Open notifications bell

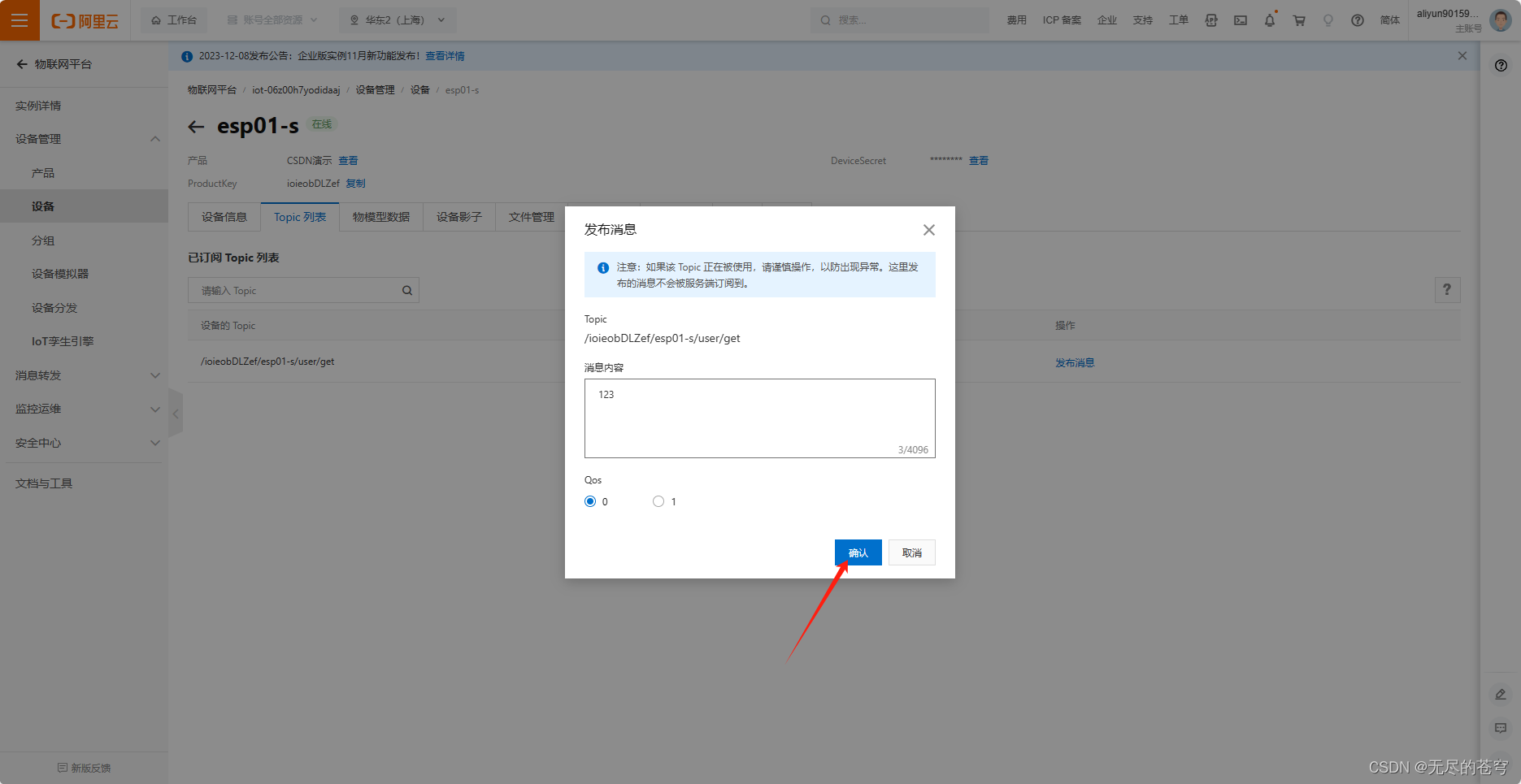click(1270, 20)
